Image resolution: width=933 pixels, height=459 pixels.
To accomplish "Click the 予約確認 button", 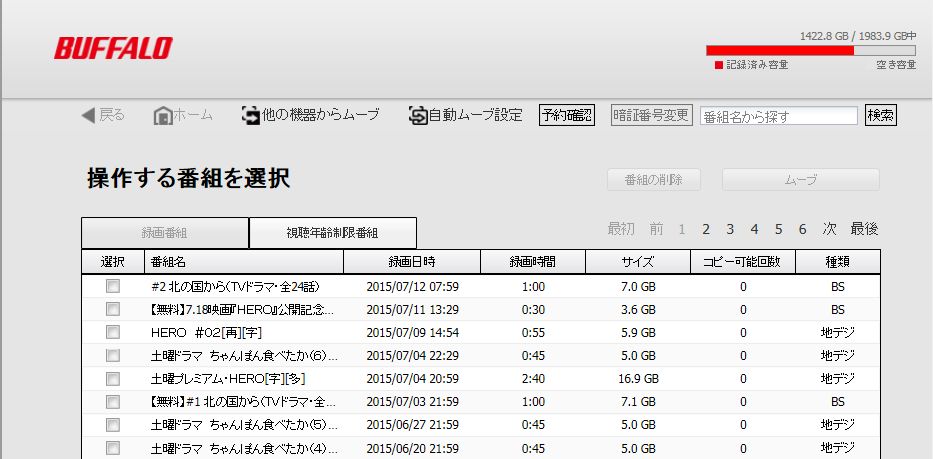I will click(x=567, y=115).
